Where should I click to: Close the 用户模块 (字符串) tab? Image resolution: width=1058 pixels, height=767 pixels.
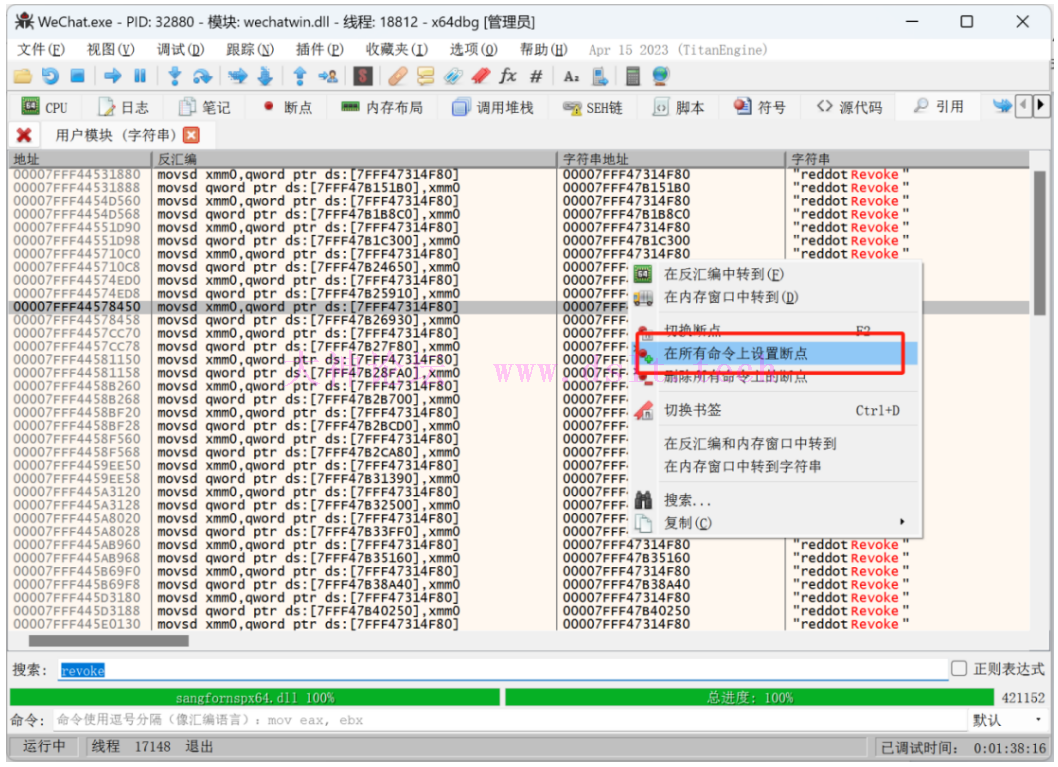(x=192, y=136)
